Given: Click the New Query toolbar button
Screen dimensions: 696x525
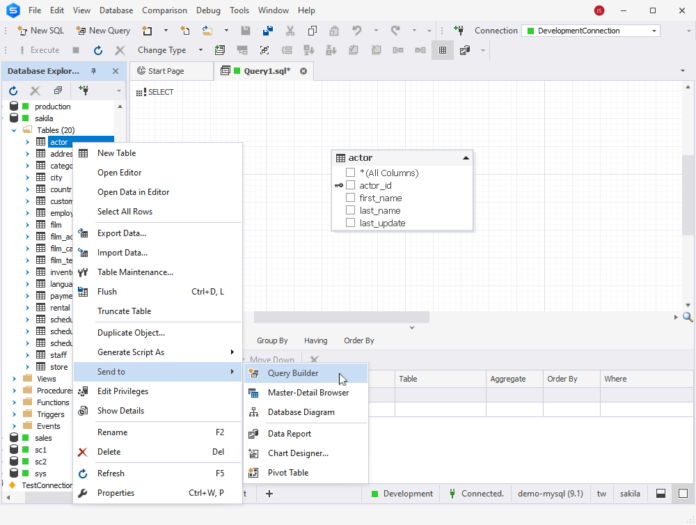Looking at the screenshot, I should pyautogui.click(x=102, y=31).
